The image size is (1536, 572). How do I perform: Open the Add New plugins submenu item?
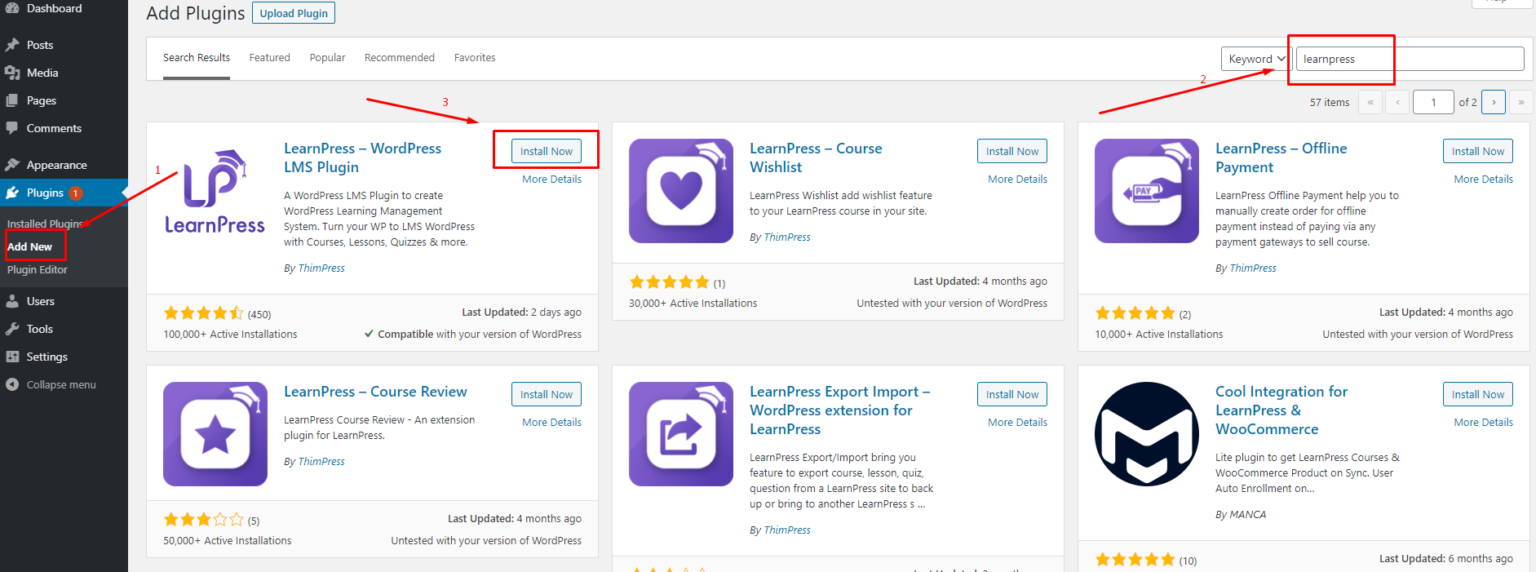point(30,247)
